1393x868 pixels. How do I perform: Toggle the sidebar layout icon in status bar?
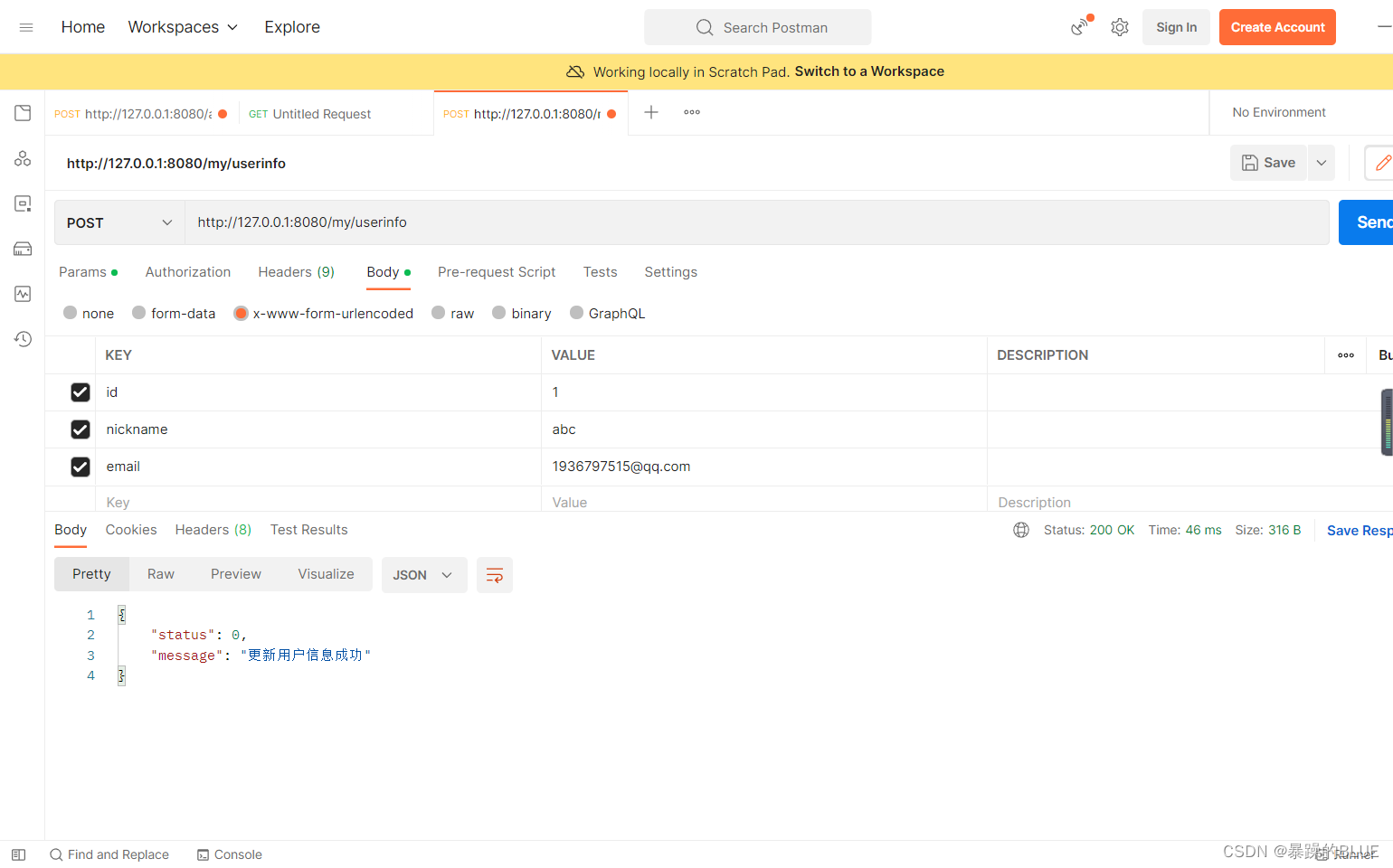click(19, 854)
